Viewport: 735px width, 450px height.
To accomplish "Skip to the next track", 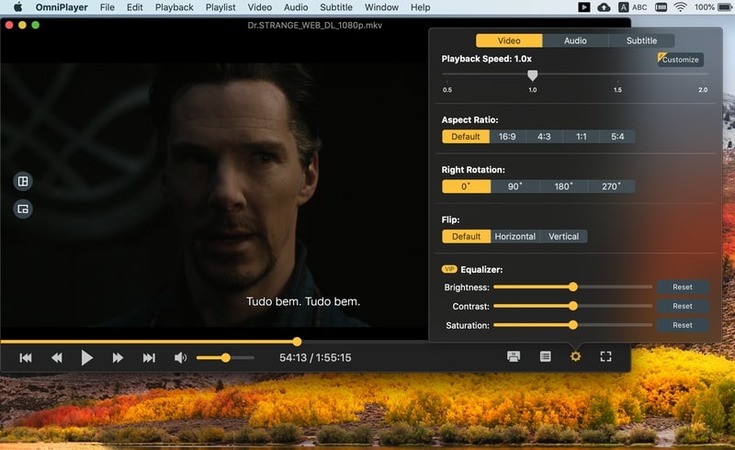I will click(149, 358).
